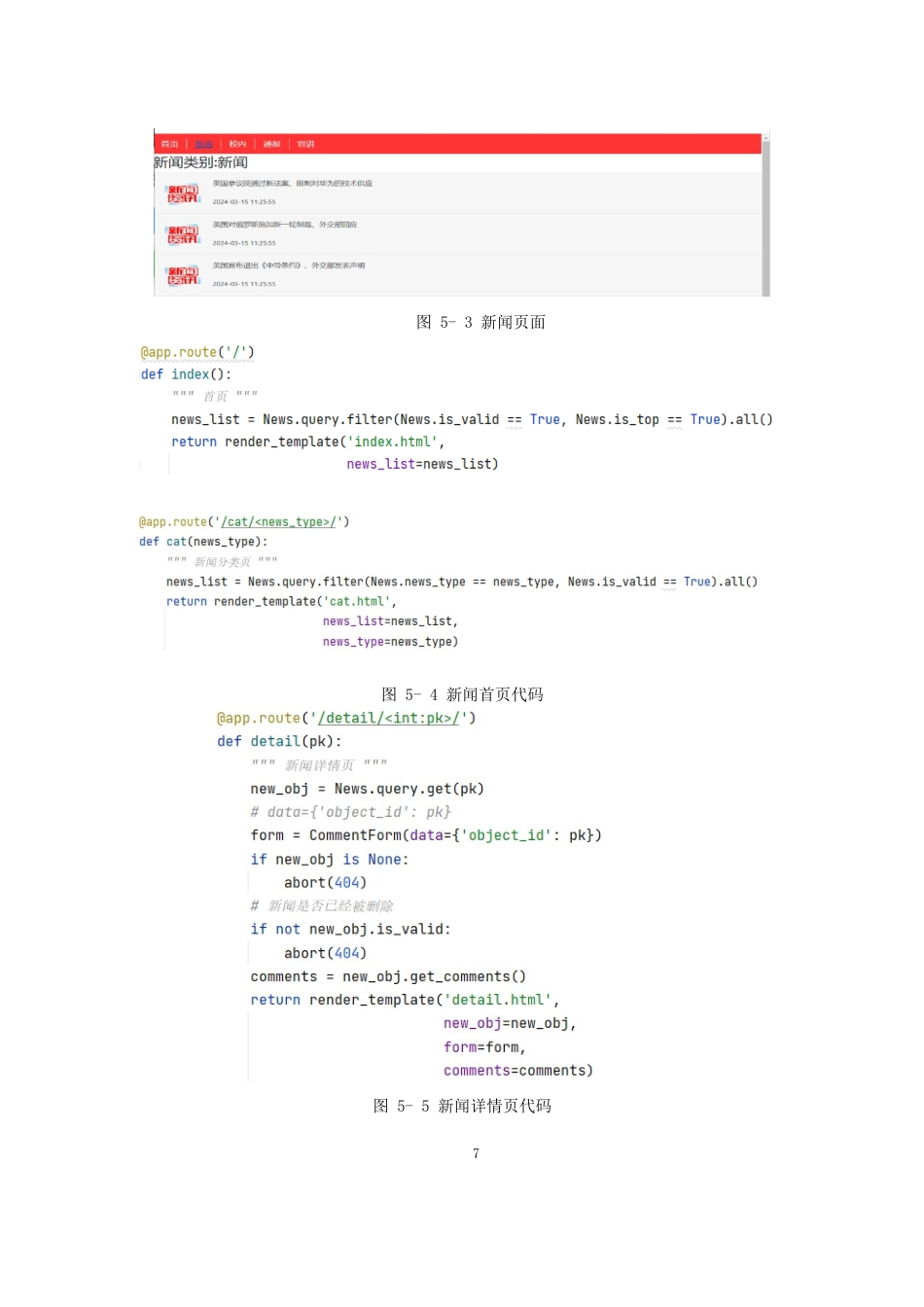Viewport: 924px width, 1307px height.
Task: Click the 新闻类别:新闻 heading
Action: tap(200, 162)
